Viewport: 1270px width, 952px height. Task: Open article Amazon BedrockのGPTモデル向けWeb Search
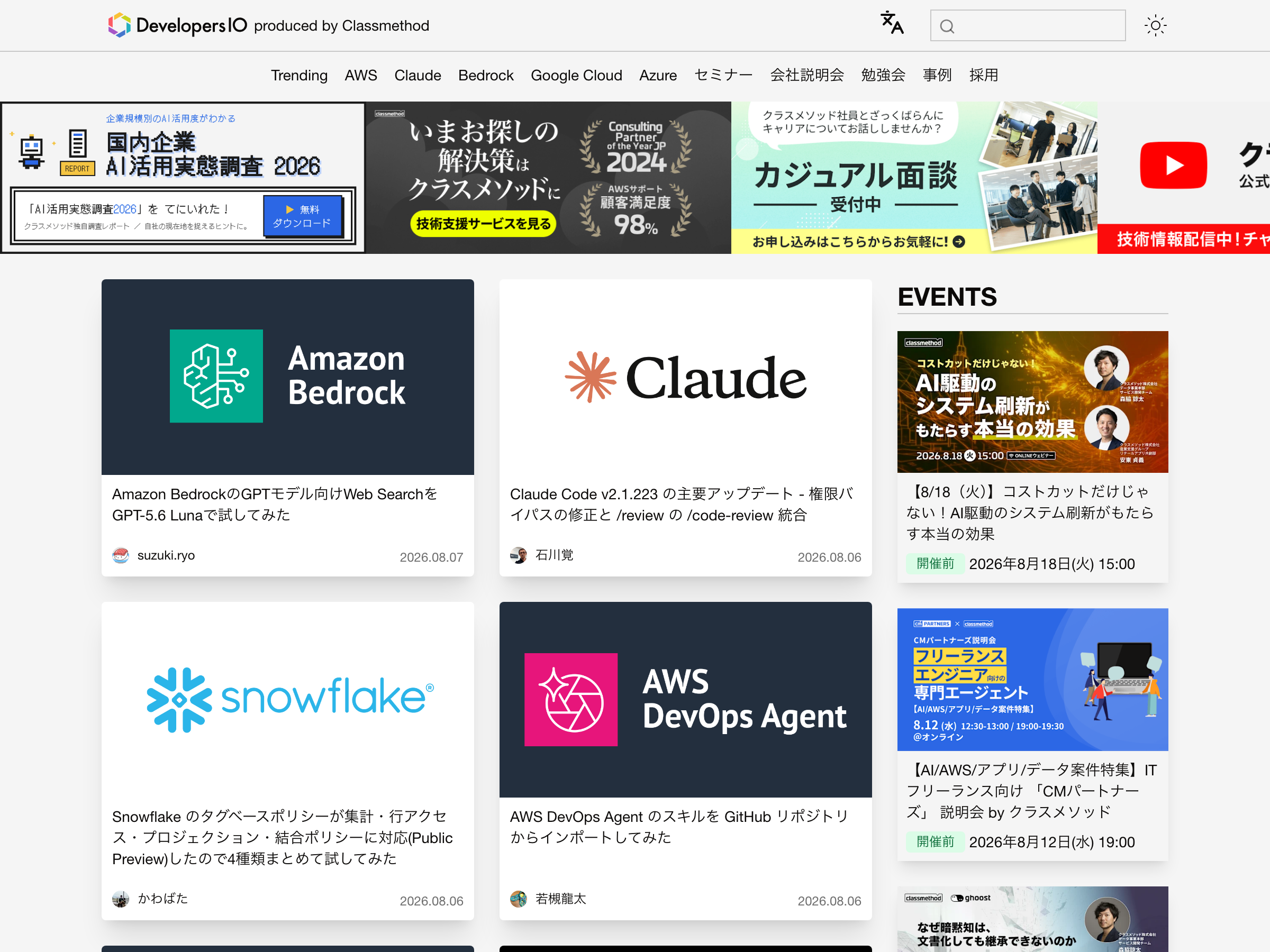point(275,505)
